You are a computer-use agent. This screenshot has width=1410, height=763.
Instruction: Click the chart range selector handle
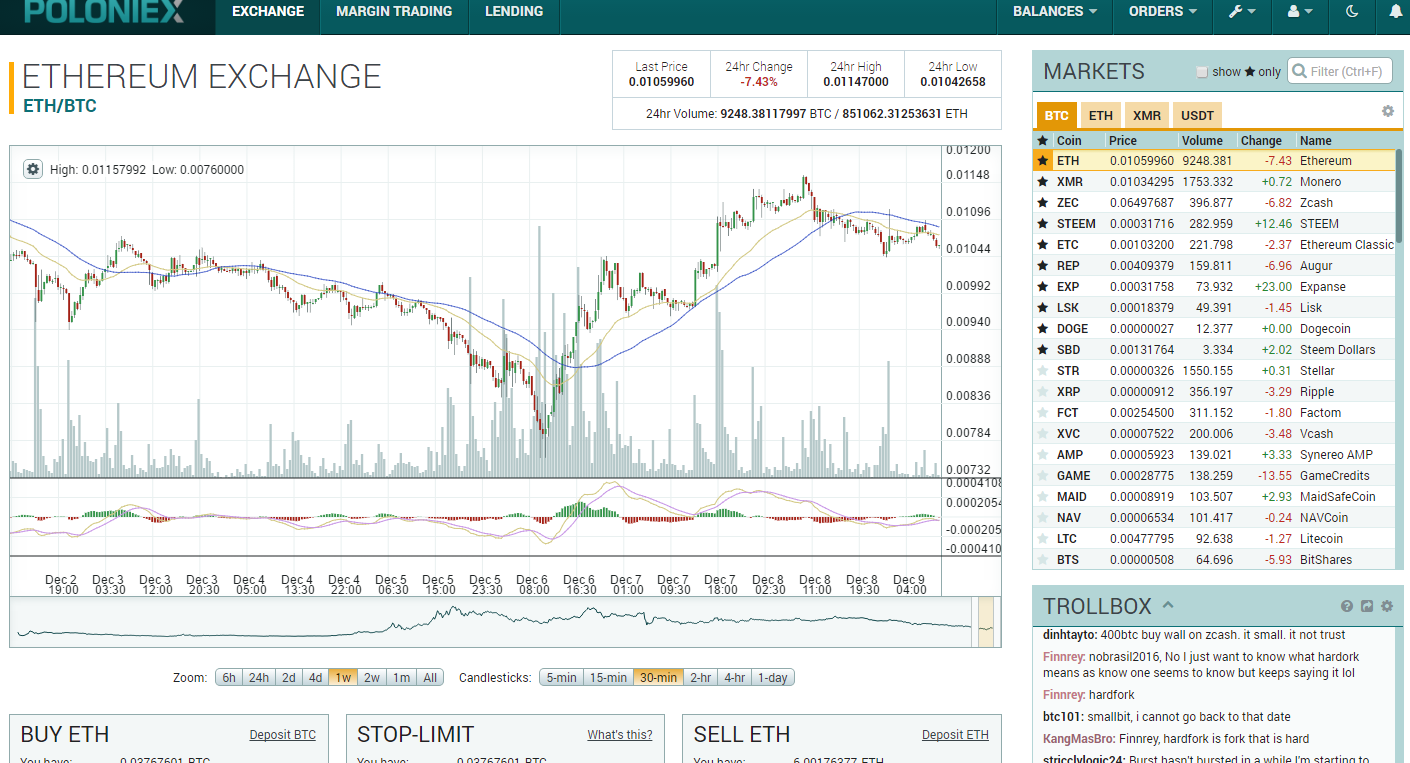click(985, 622)
